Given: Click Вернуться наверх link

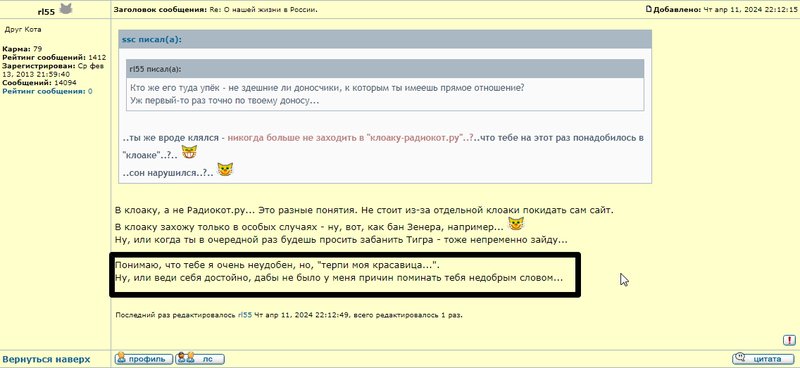Looking at the screenshot, I should tap(46, 359).
